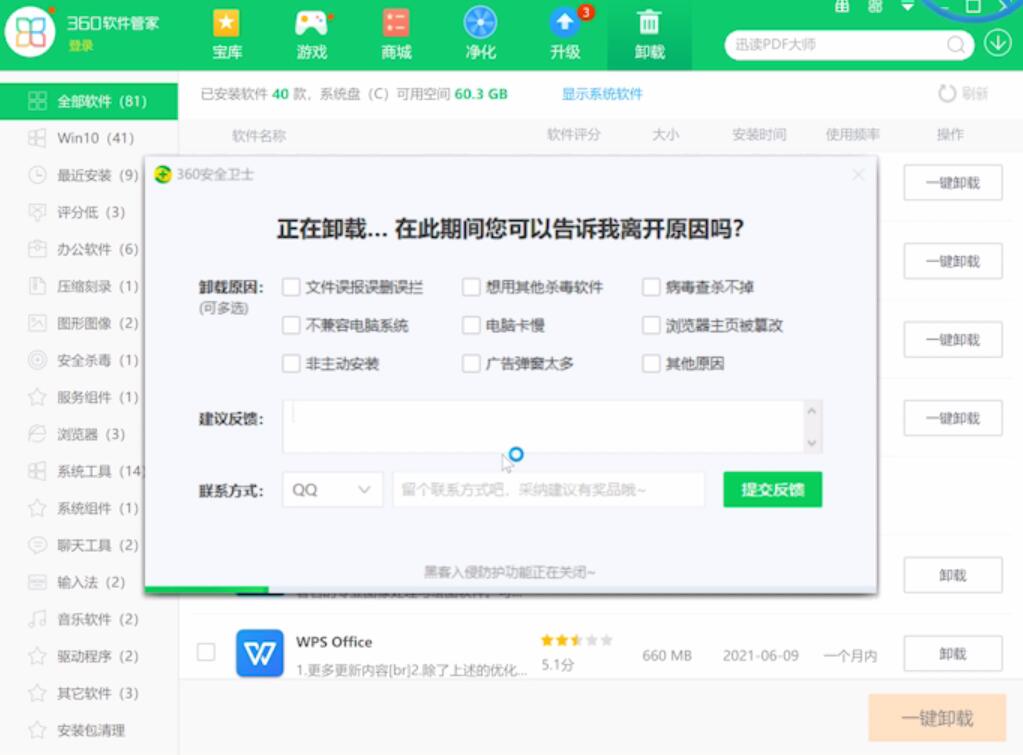This screenshot has width=1023, height=755.
Task: Click the WPS Office name text
Action: pyautogui.click(x=334, y=642)
